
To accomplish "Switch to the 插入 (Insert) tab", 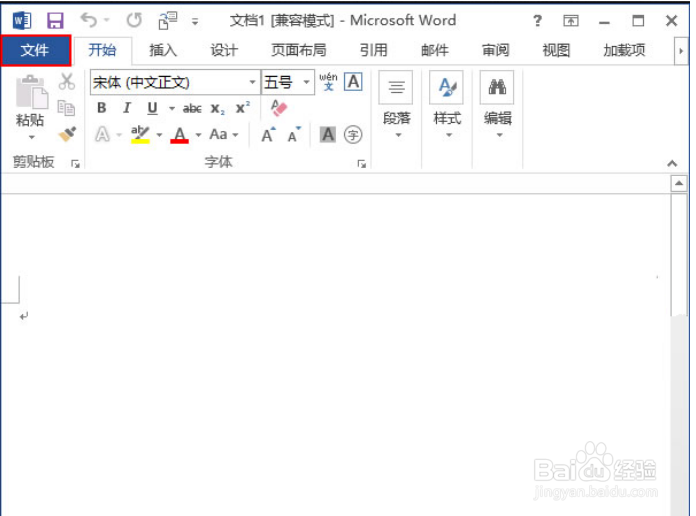I will pyautogui.click(x=163, y=50).
